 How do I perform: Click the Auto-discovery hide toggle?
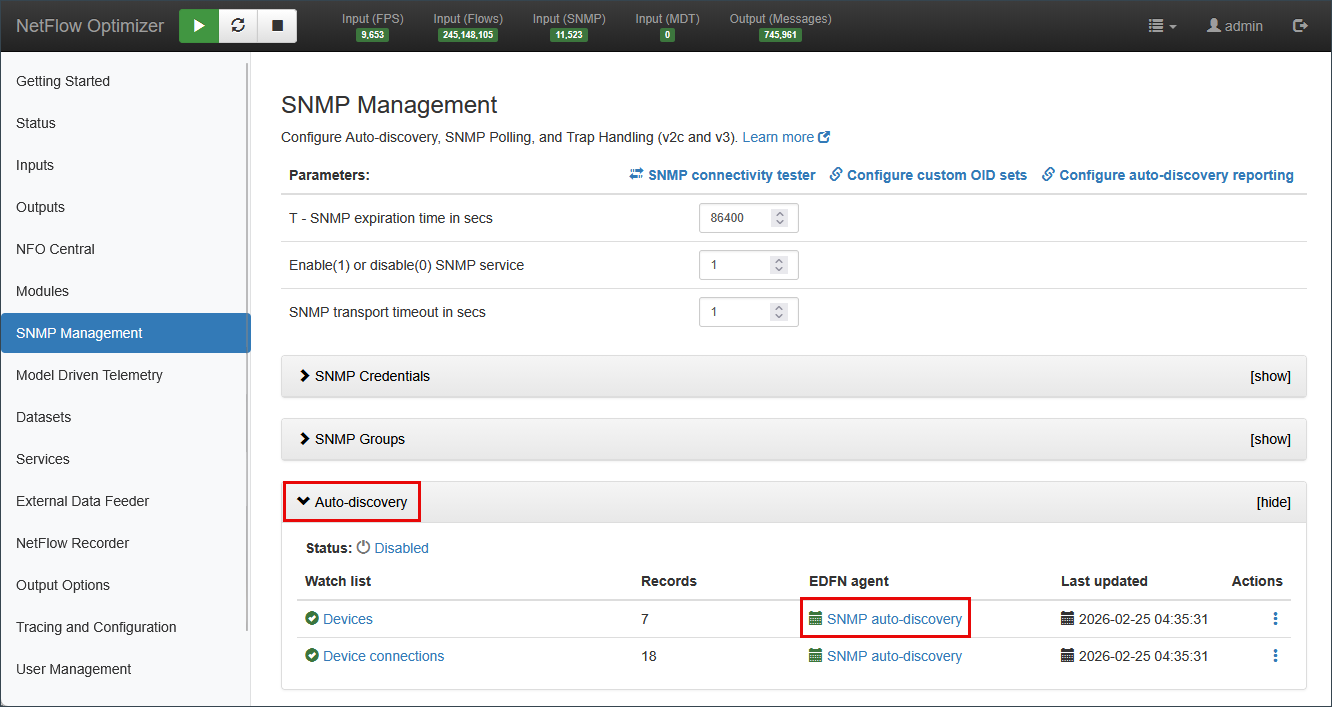tap(1273, 502)
